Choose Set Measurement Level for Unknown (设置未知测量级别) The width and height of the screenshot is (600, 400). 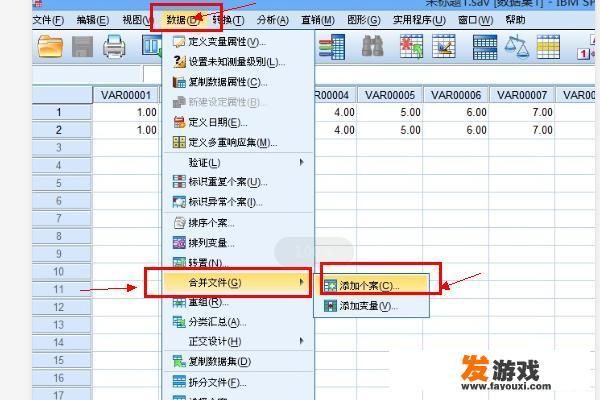click(237, 62)
